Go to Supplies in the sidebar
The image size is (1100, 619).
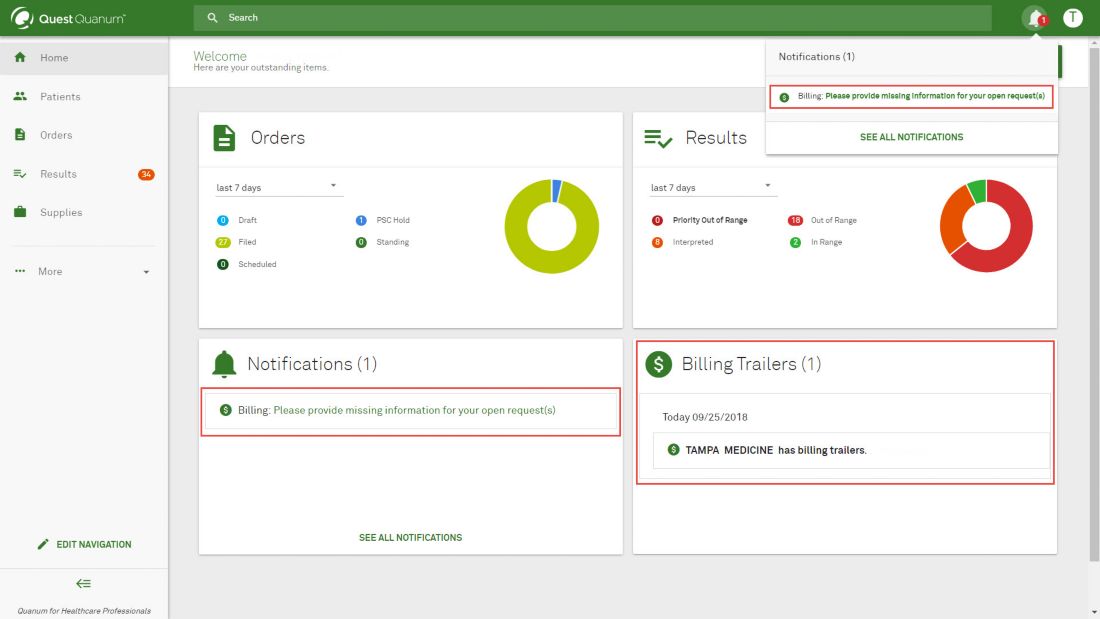point(61,213)
